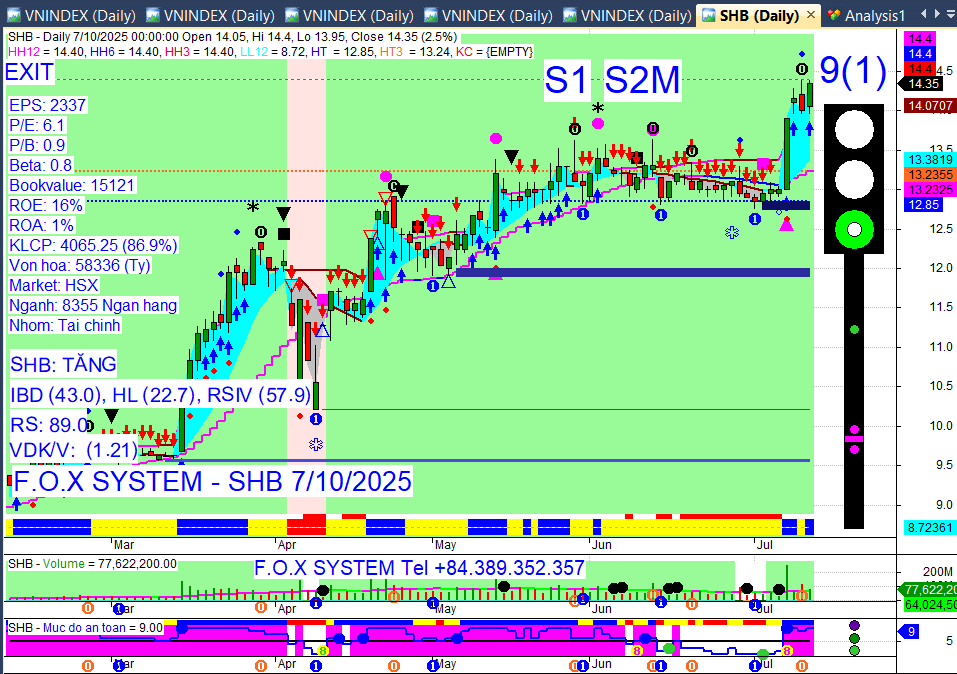Click the black 14.35 last price marker
957x674 pixels.
coord(922,84)
